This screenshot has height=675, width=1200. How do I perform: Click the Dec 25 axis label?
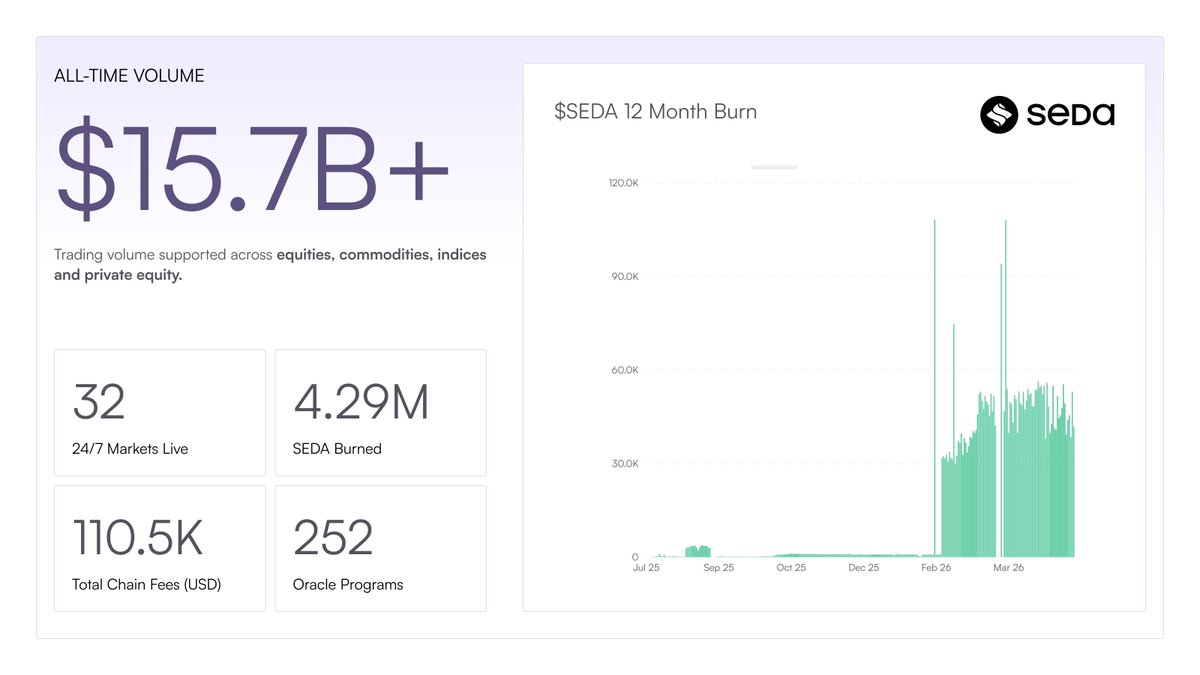(x=864, y=568)
